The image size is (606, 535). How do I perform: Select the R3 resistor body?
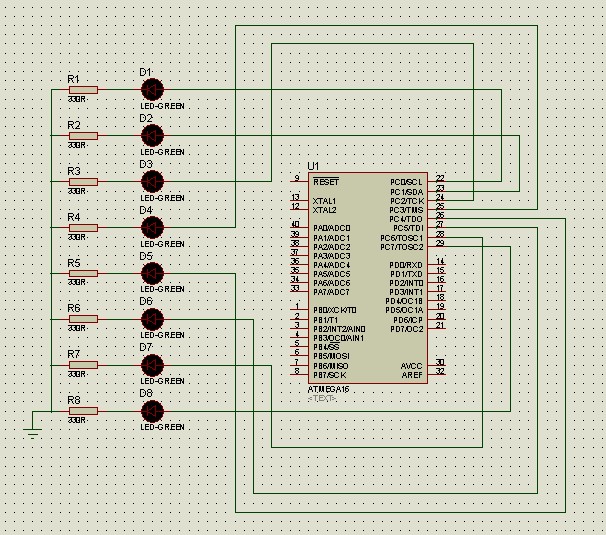tap(83, 182)
